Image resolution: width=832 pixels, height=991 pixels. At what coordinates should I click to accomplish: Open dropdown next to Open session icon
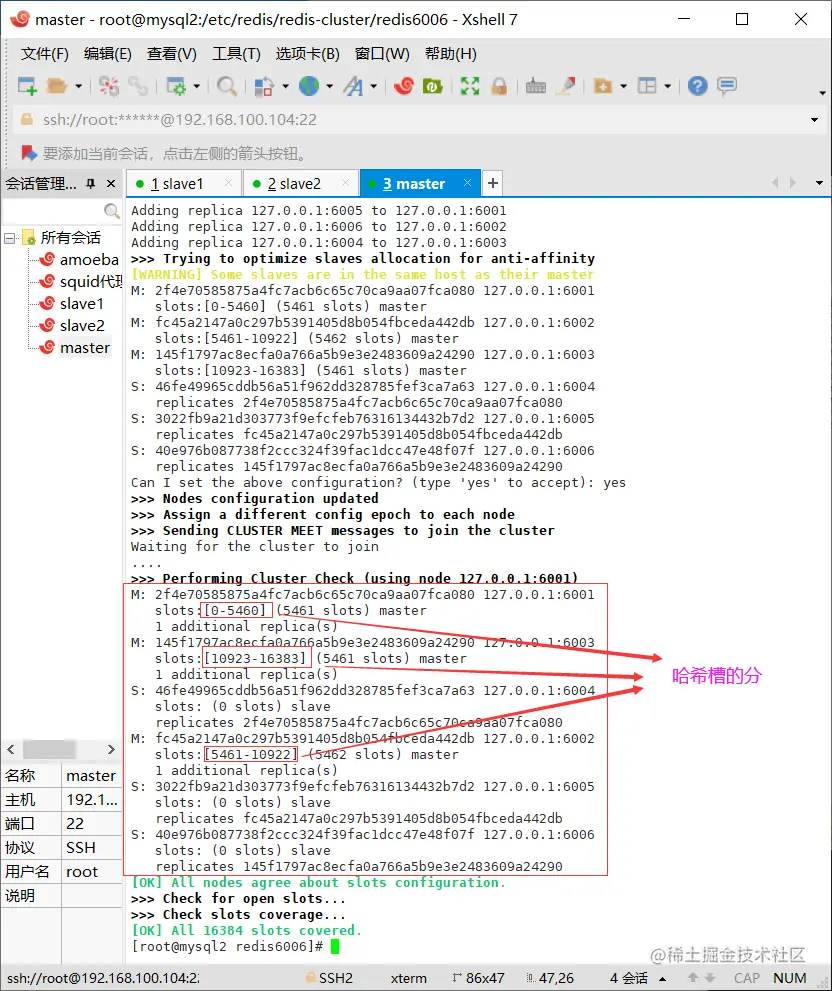tap(78, 86)
